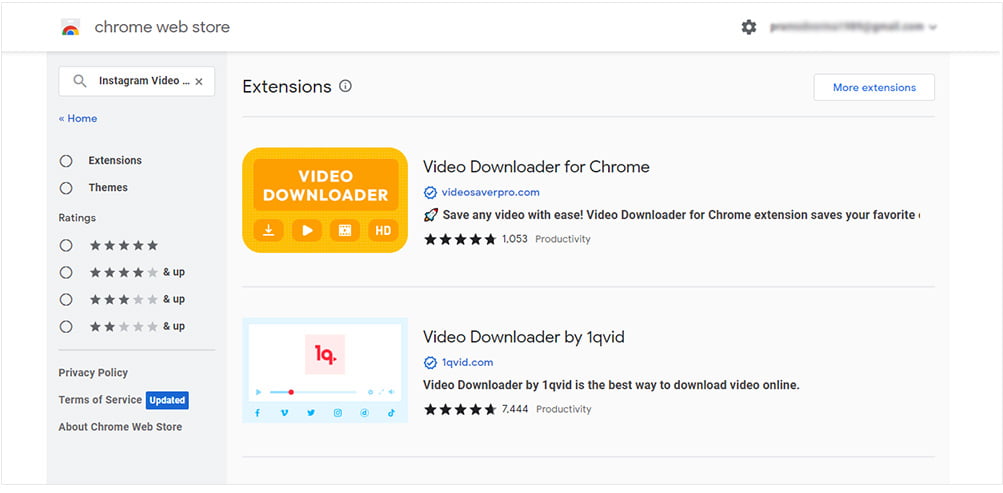1003x493 pixels.
Task: Click the verified badge next to videosaverpro.com
Action: (430, 192)
